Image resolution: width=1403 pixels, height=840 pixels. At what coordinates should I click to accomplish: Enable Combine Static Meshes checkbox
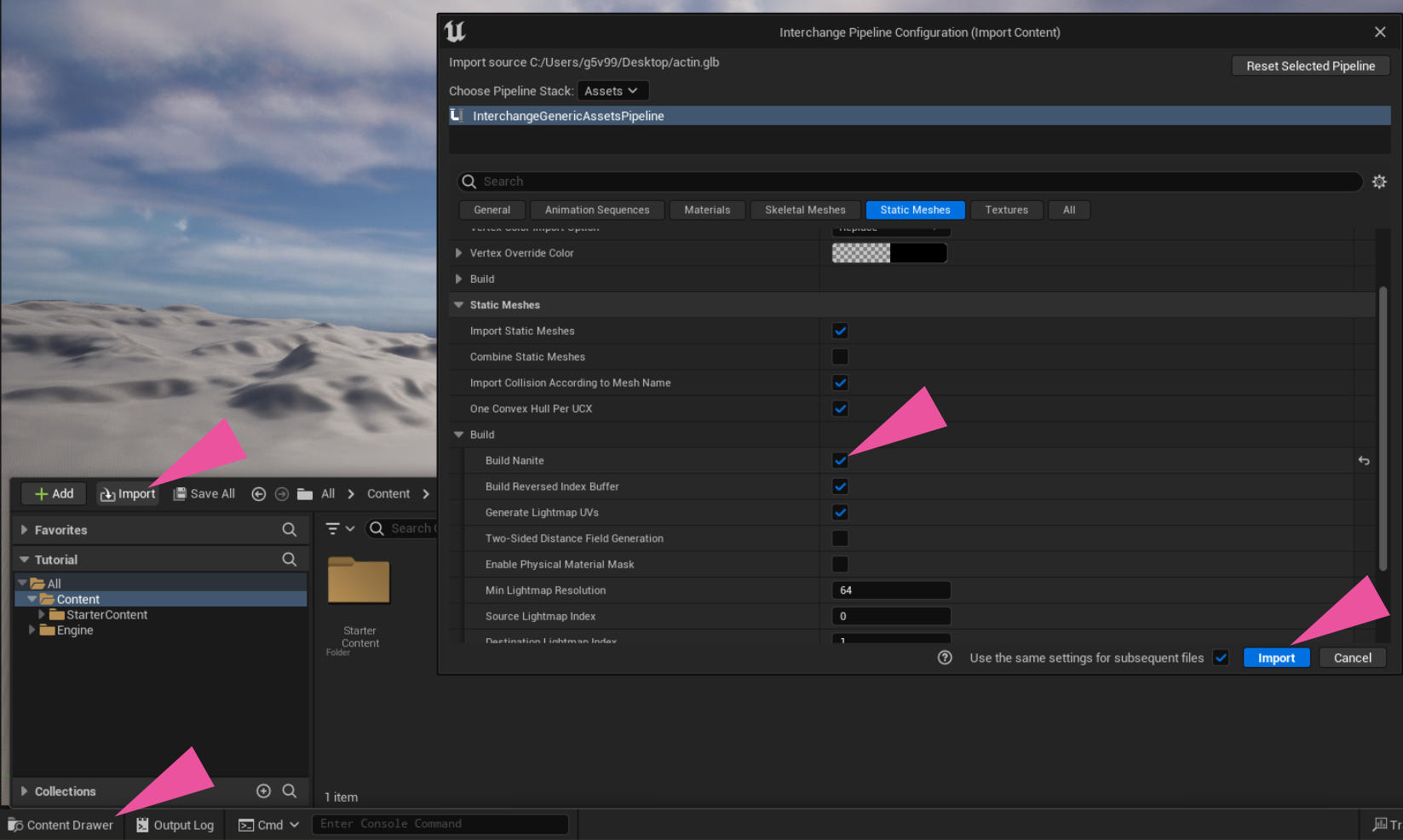pos(840,357)
